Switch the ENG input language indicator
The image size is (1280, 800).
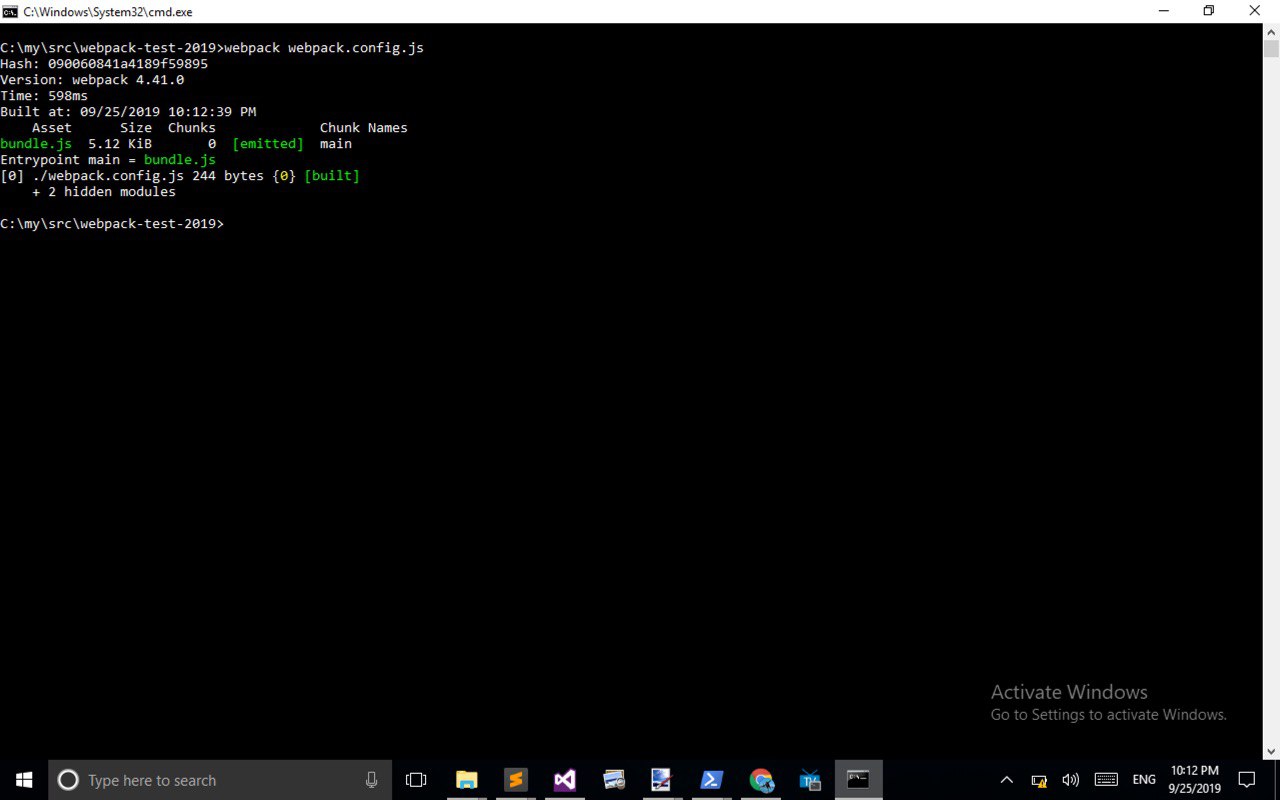1144,780
